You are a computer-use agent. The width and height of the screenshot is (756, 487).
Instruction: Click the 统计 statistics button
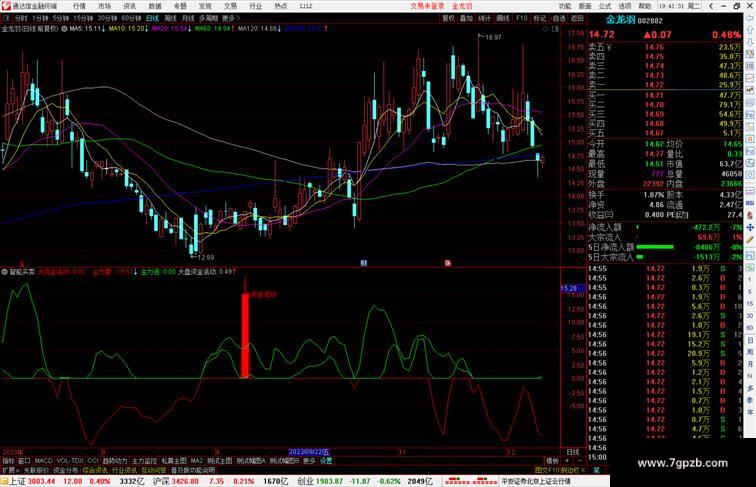(485, 18)
